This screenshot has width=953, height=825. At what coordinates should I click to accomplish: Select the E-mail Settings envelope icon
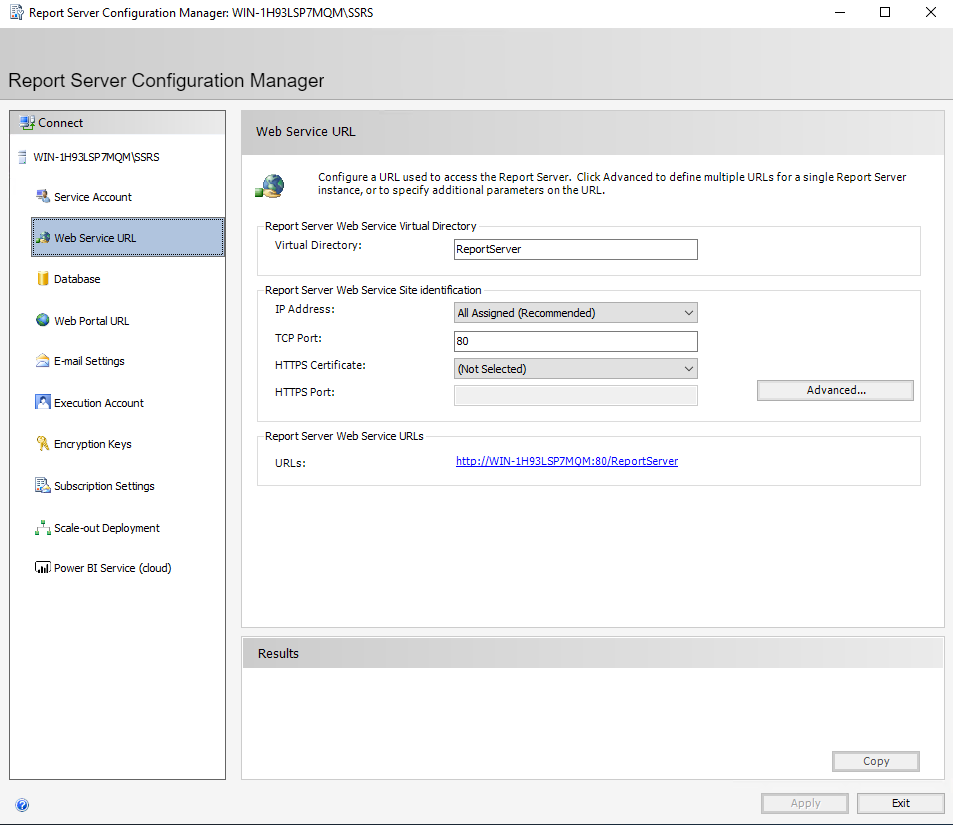pos(40,361)
